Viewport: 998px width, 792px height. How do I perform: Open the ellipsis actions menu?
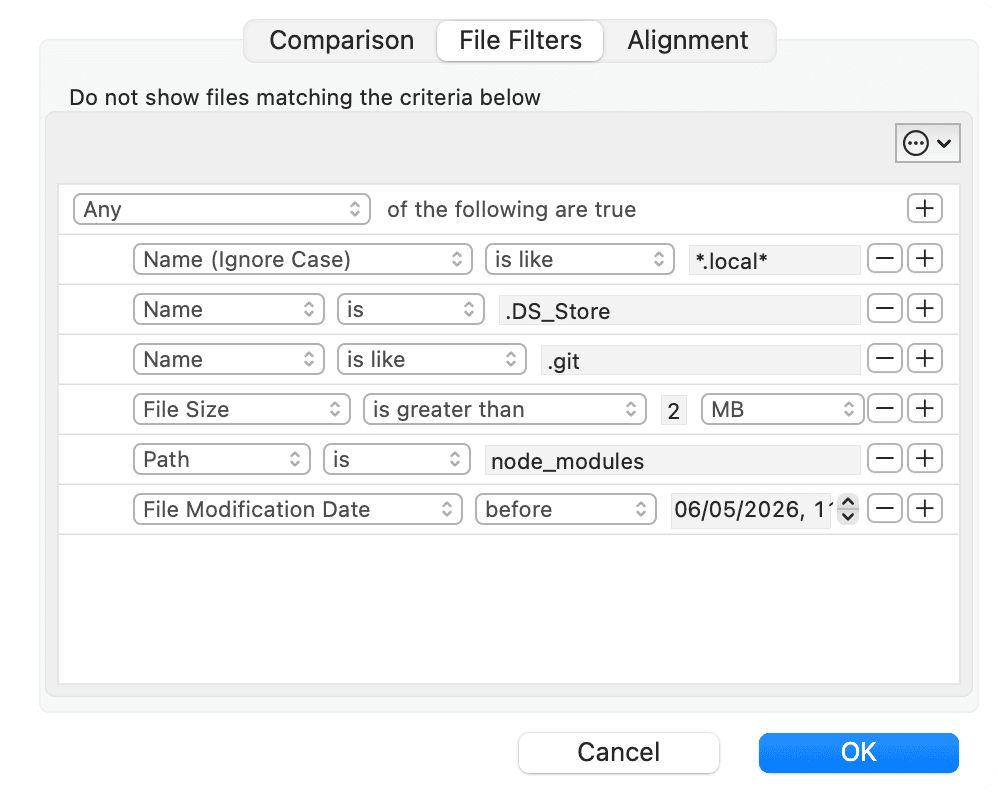[x=927, y=143]
